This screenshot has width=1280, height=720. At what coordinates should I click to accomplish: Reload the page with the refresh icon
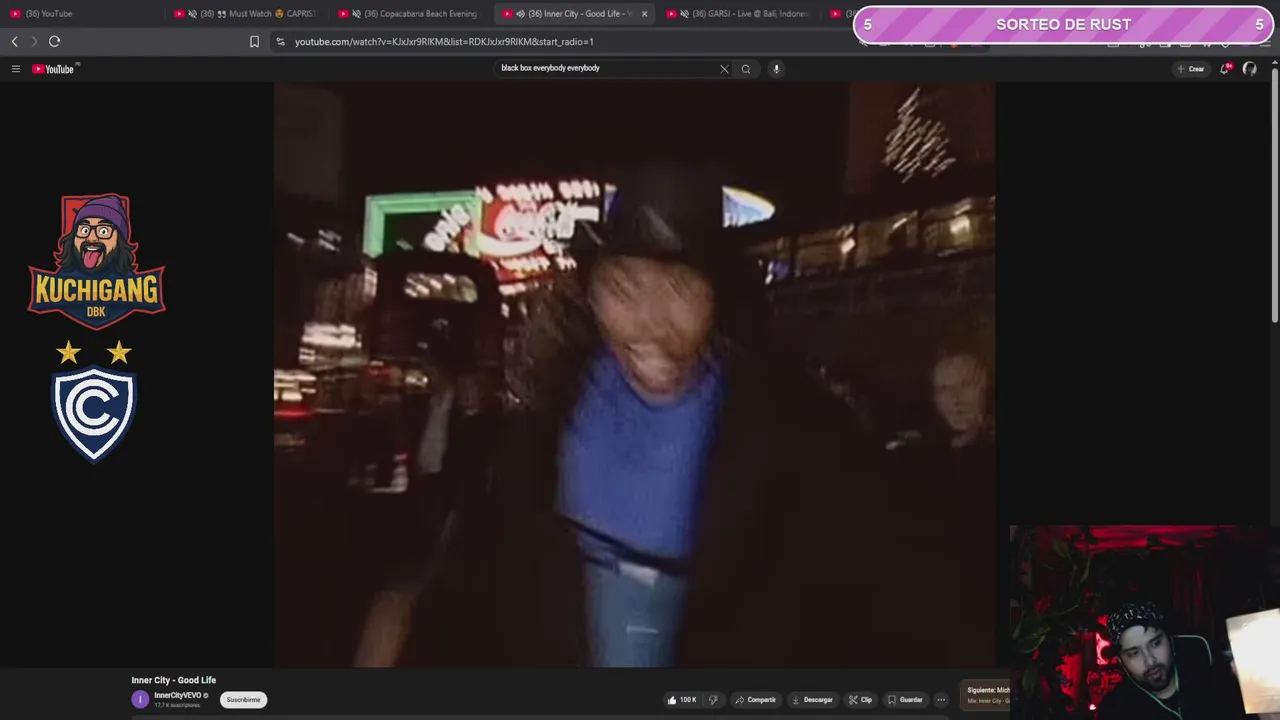[54, 41]
